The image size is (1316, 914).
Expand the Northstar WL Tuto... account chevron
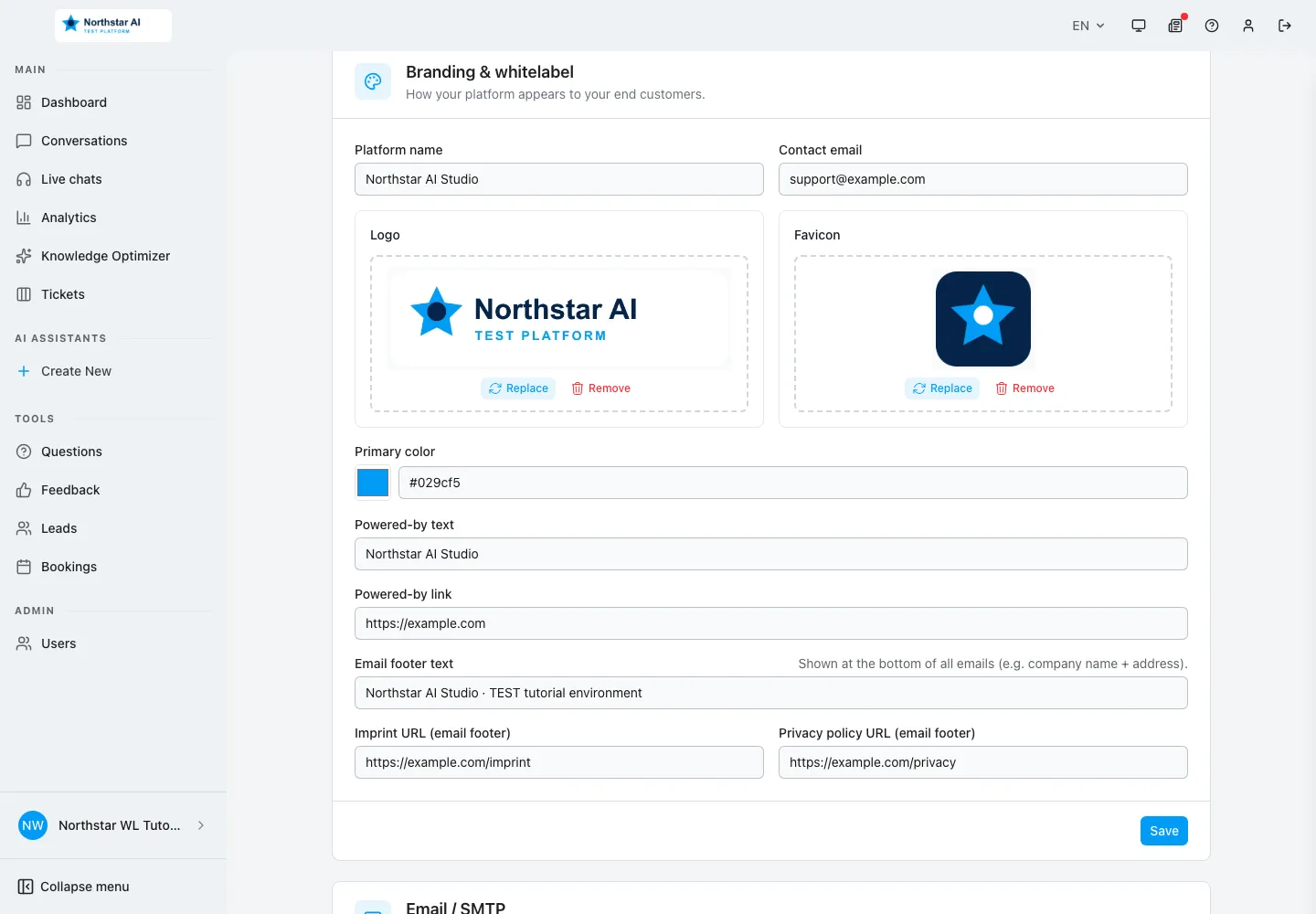tap(201, 825)
